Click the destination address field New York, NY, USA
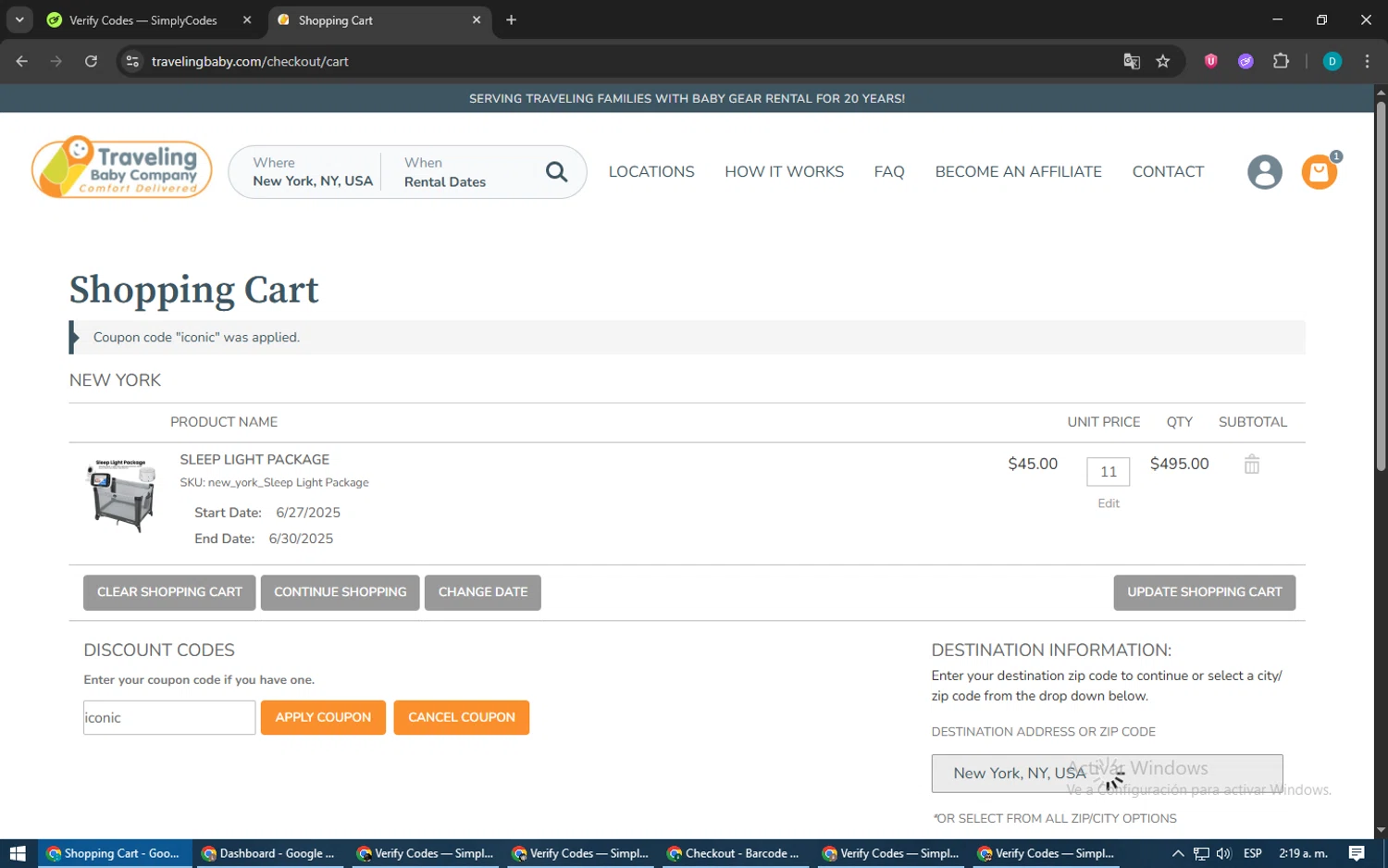The width and height of the screenshot is (1388, 868). pyautogui.click(x=1107, y=773)
